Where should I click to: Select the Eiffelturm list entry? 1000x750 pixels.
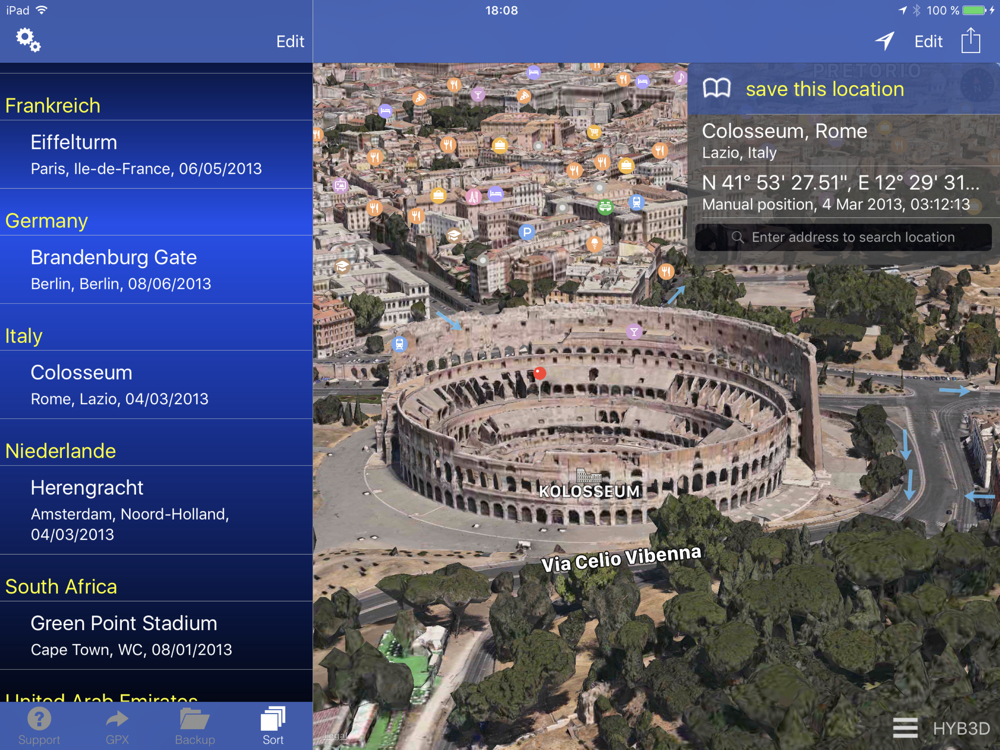[156, 155]
